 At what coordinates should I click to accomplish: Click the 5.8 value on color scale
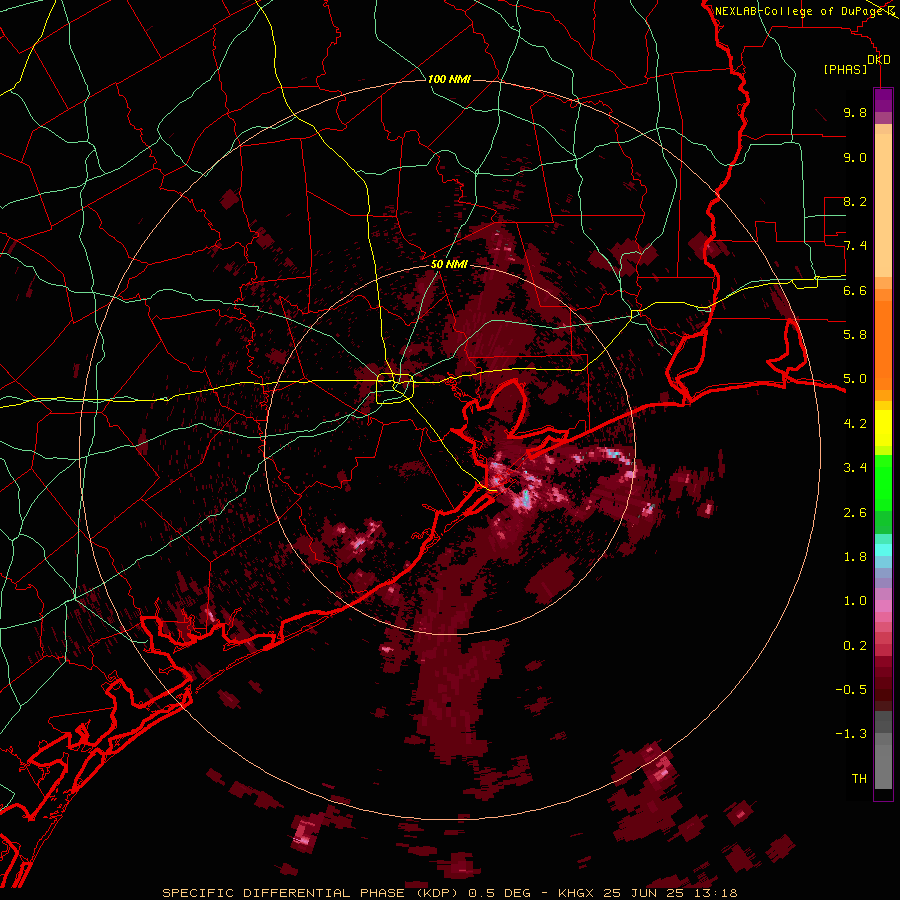855,335
